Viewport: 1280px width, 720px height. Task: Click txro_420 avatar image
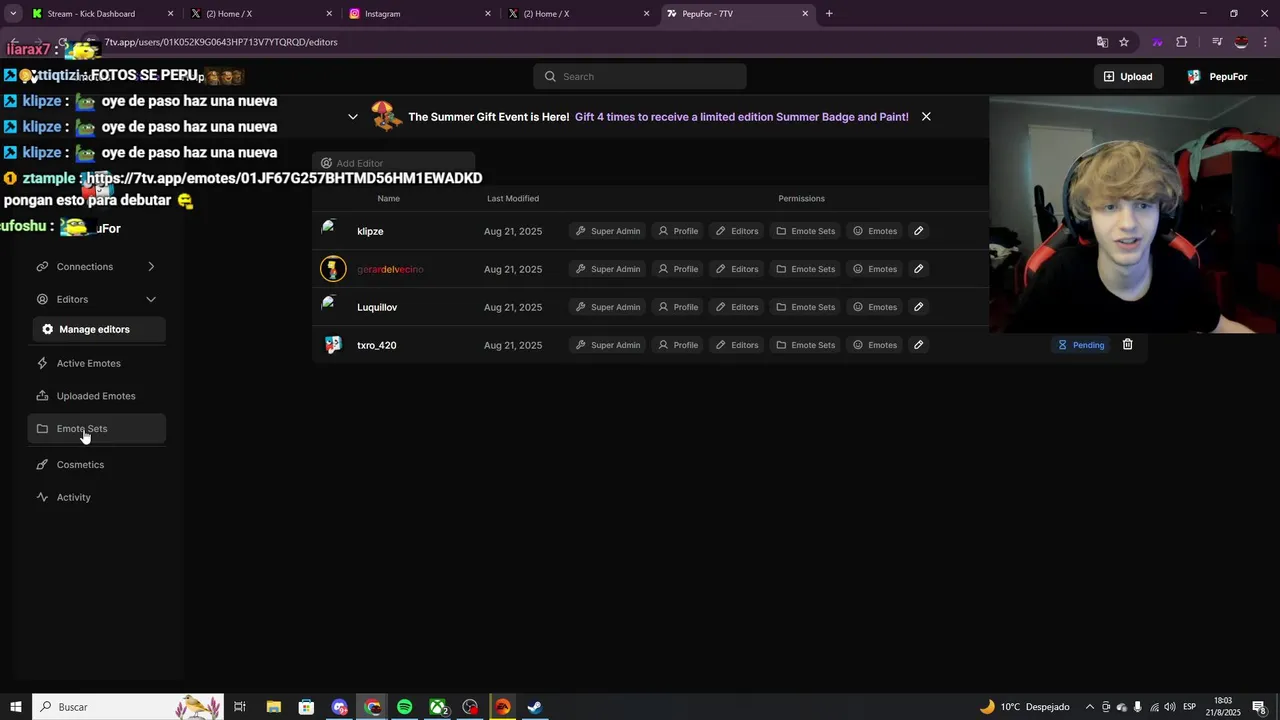pos(333,344)
